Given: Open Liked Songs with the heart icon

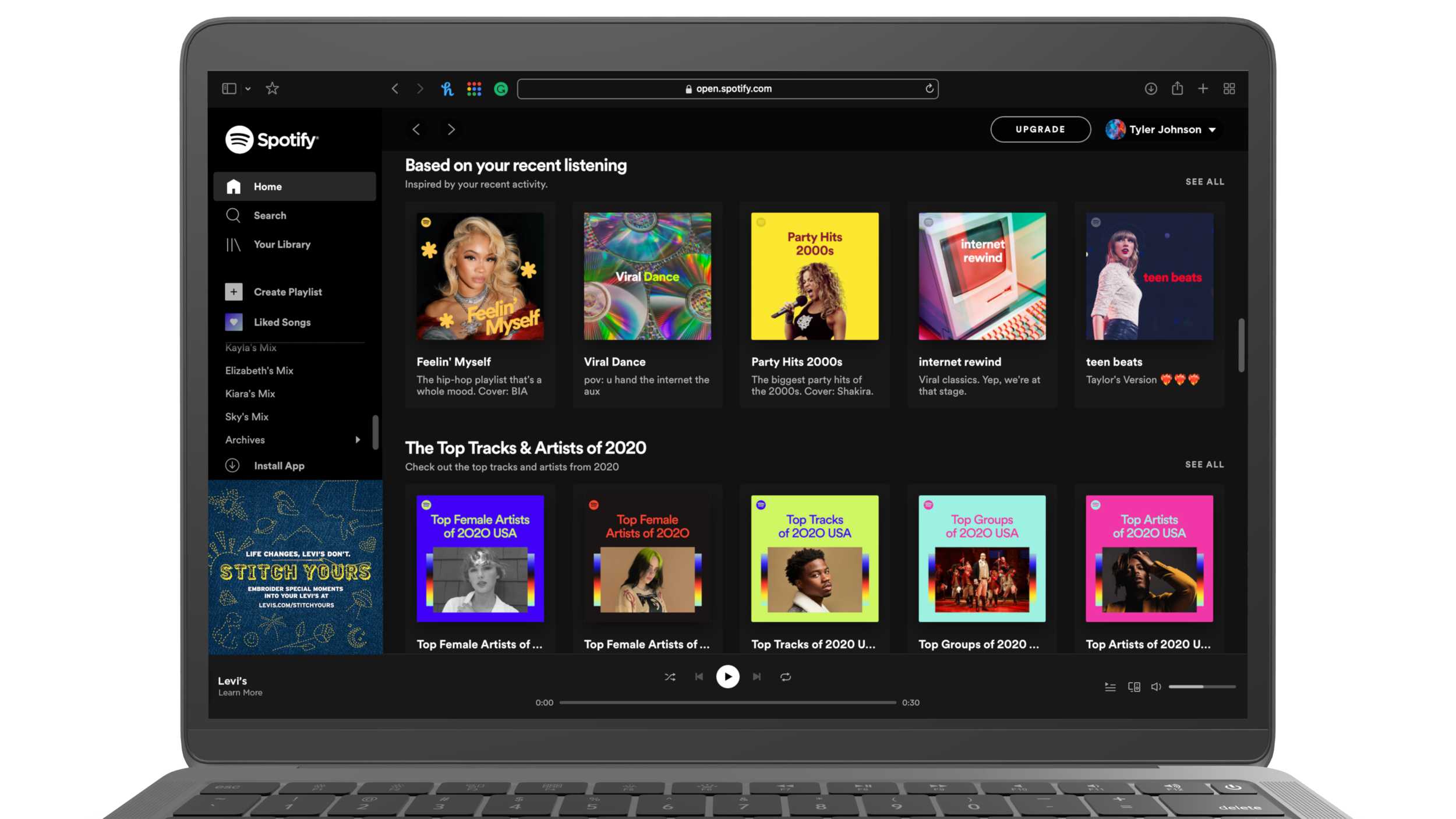Looking at the screenshot, I should [x=234, y=322].
